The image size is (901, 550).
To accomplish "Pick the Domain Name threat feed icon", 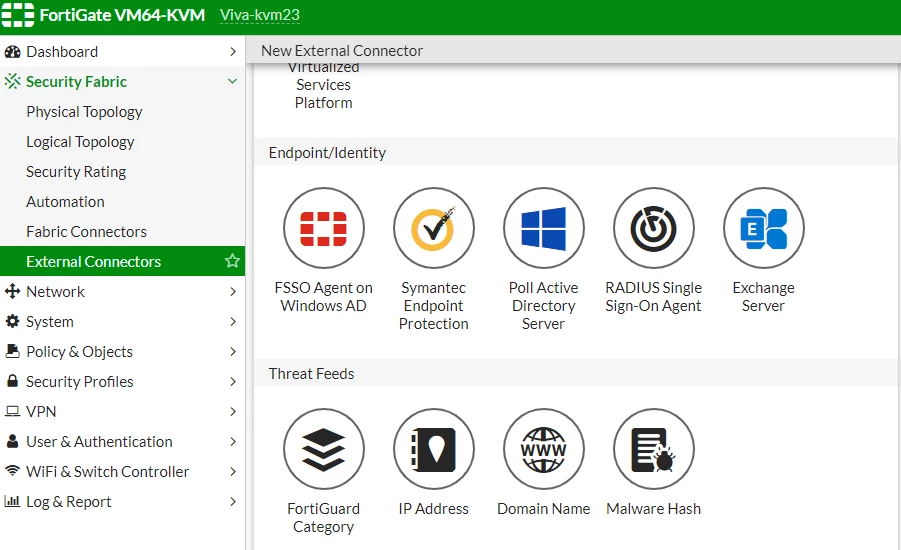I will coord(544,449).
